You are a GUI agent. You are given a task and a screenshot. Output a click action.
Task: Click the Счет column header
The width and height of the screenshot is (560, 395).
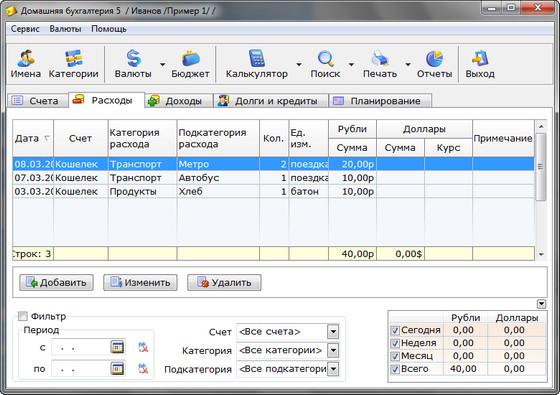(x=81, y=138)
